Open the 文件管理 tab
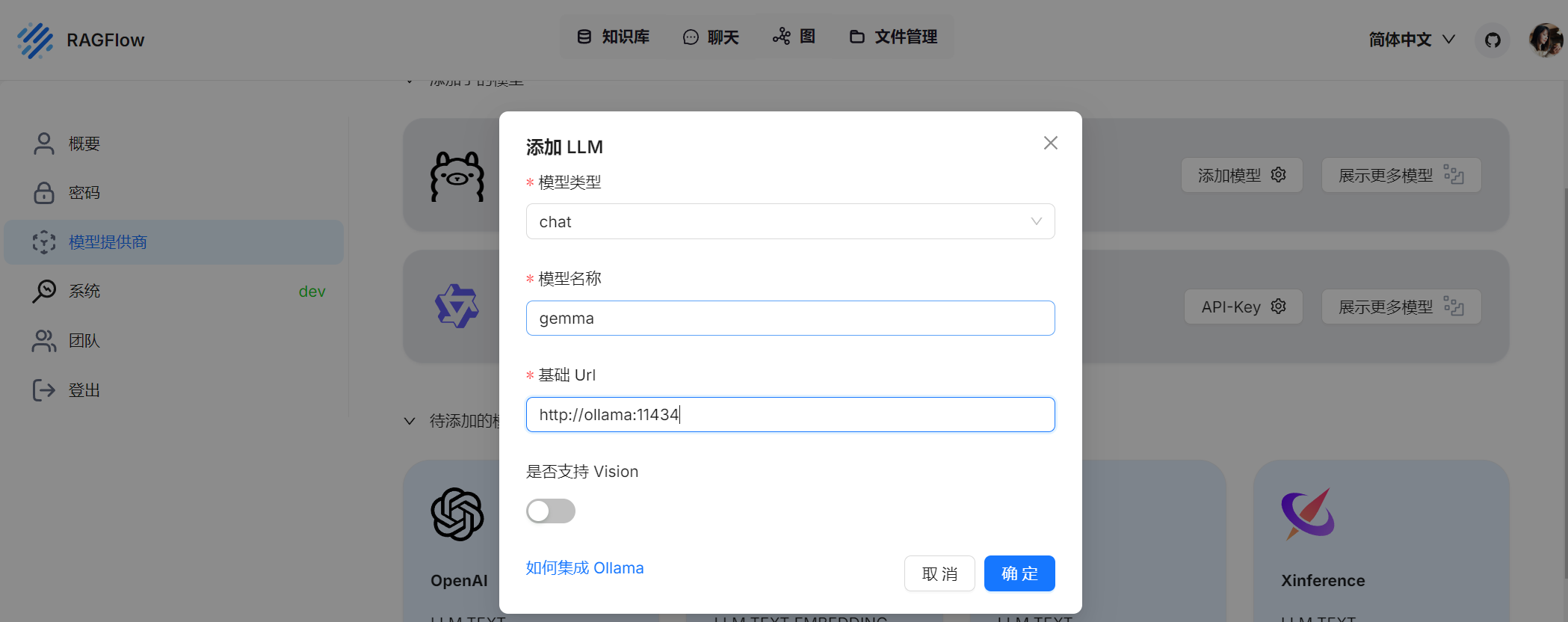This screenshot has width=1568, height=622. coord(893,37)
